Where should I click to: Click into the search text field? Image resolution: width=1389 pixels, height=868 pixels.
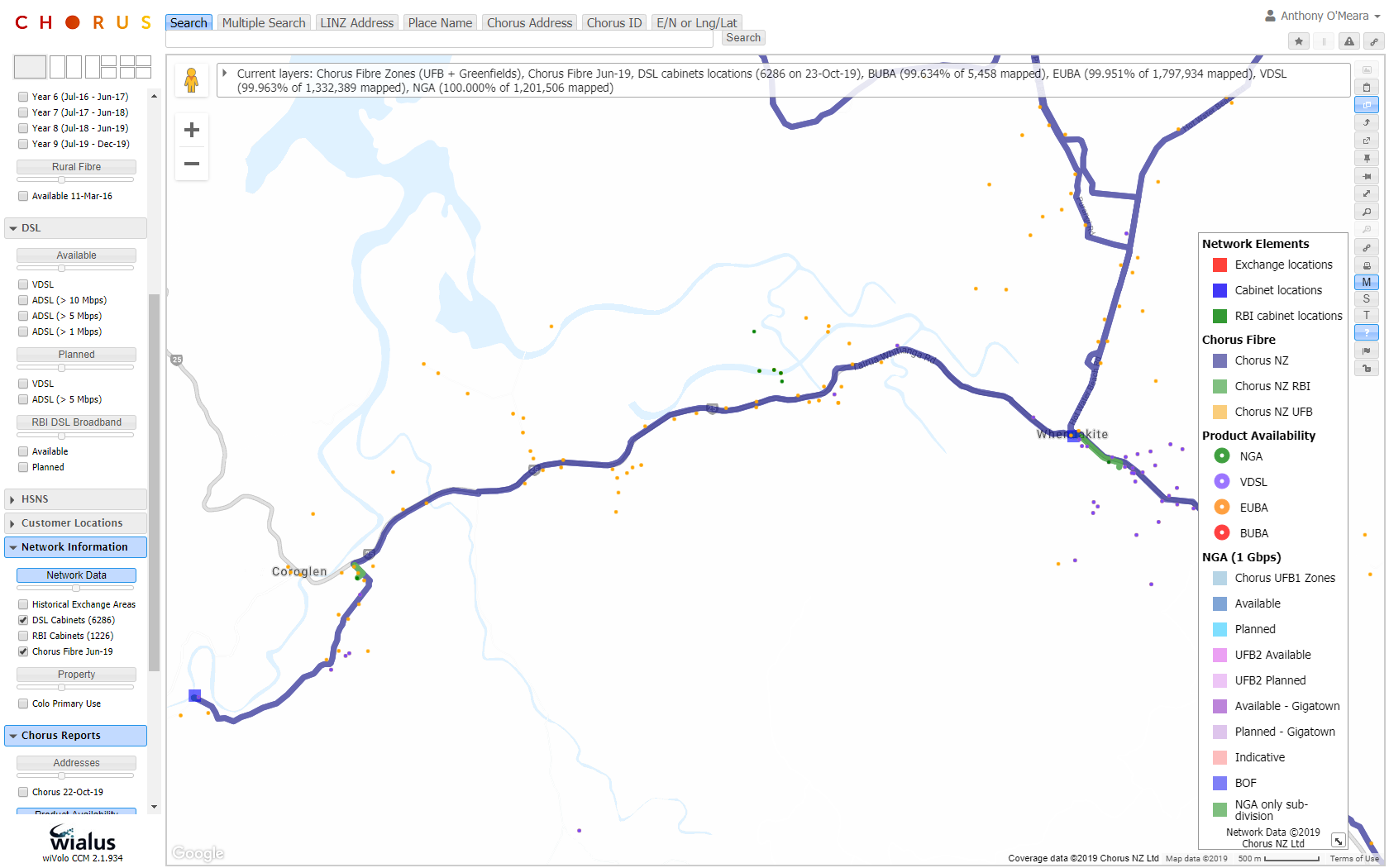point(440,39)
